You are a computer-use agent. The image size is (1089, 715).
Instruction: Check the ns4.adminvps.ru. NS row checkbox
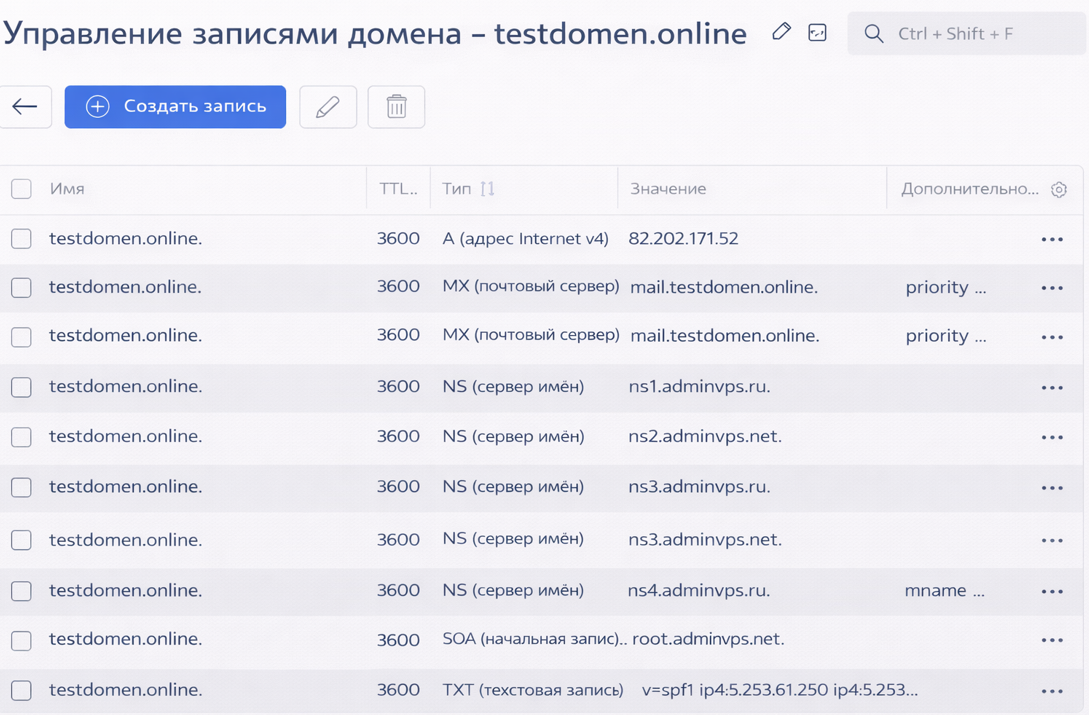(21, 591)
